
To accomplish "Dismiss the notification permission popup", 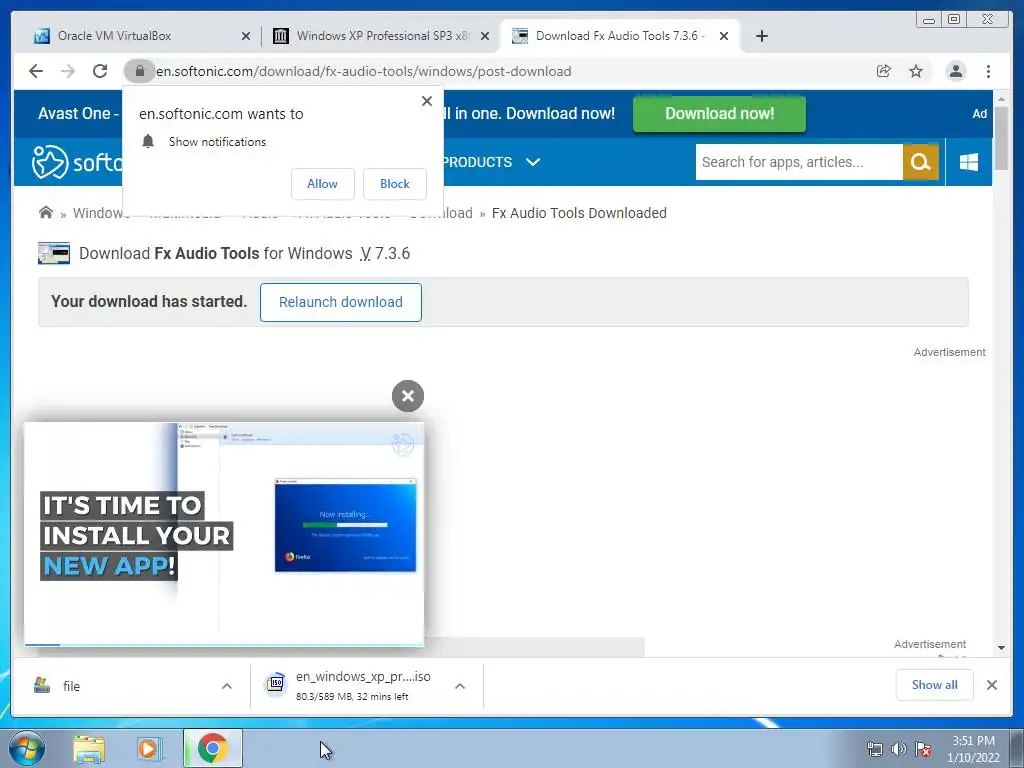I will pos(427,101).
